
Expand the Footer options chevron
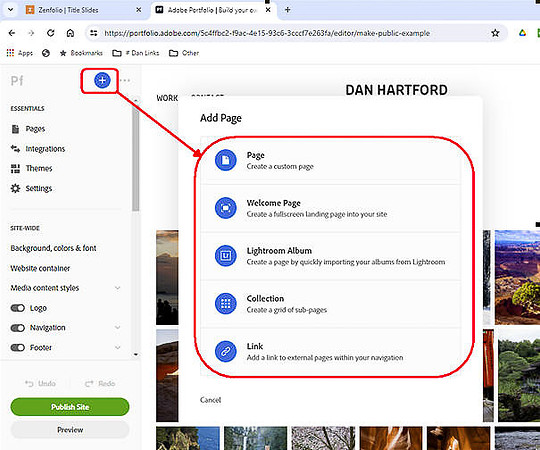117,347
